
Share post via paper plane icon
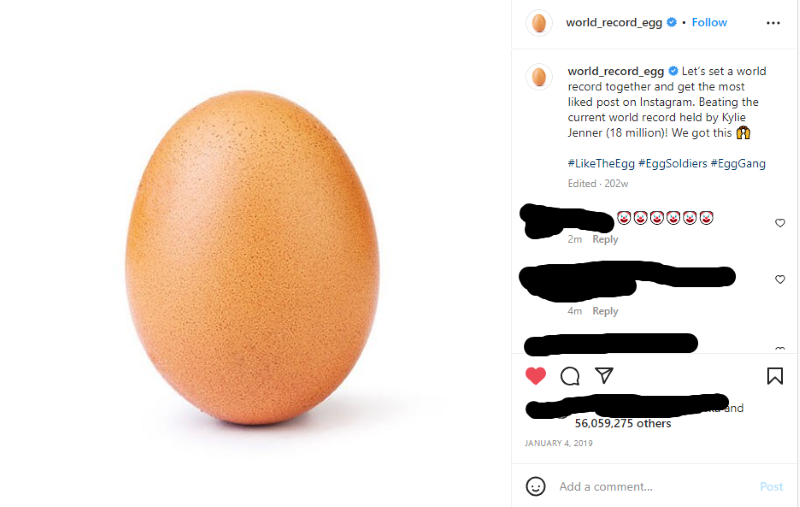tap(604, 375)
